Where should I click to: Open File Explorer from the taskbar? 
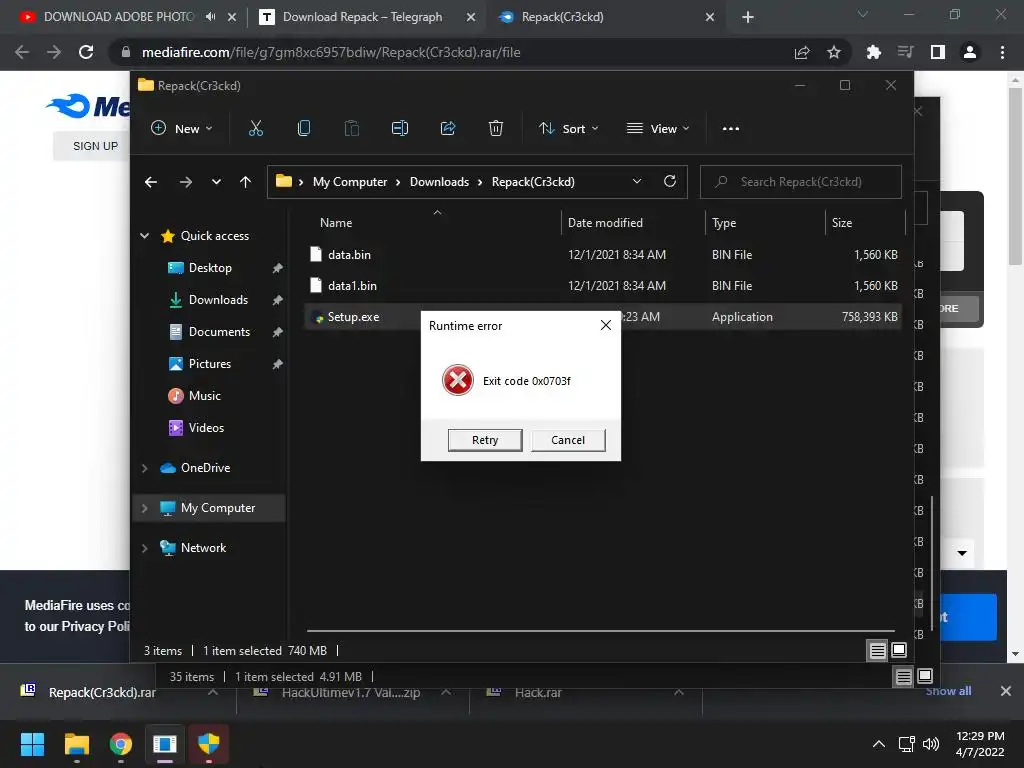click(76, 744)
